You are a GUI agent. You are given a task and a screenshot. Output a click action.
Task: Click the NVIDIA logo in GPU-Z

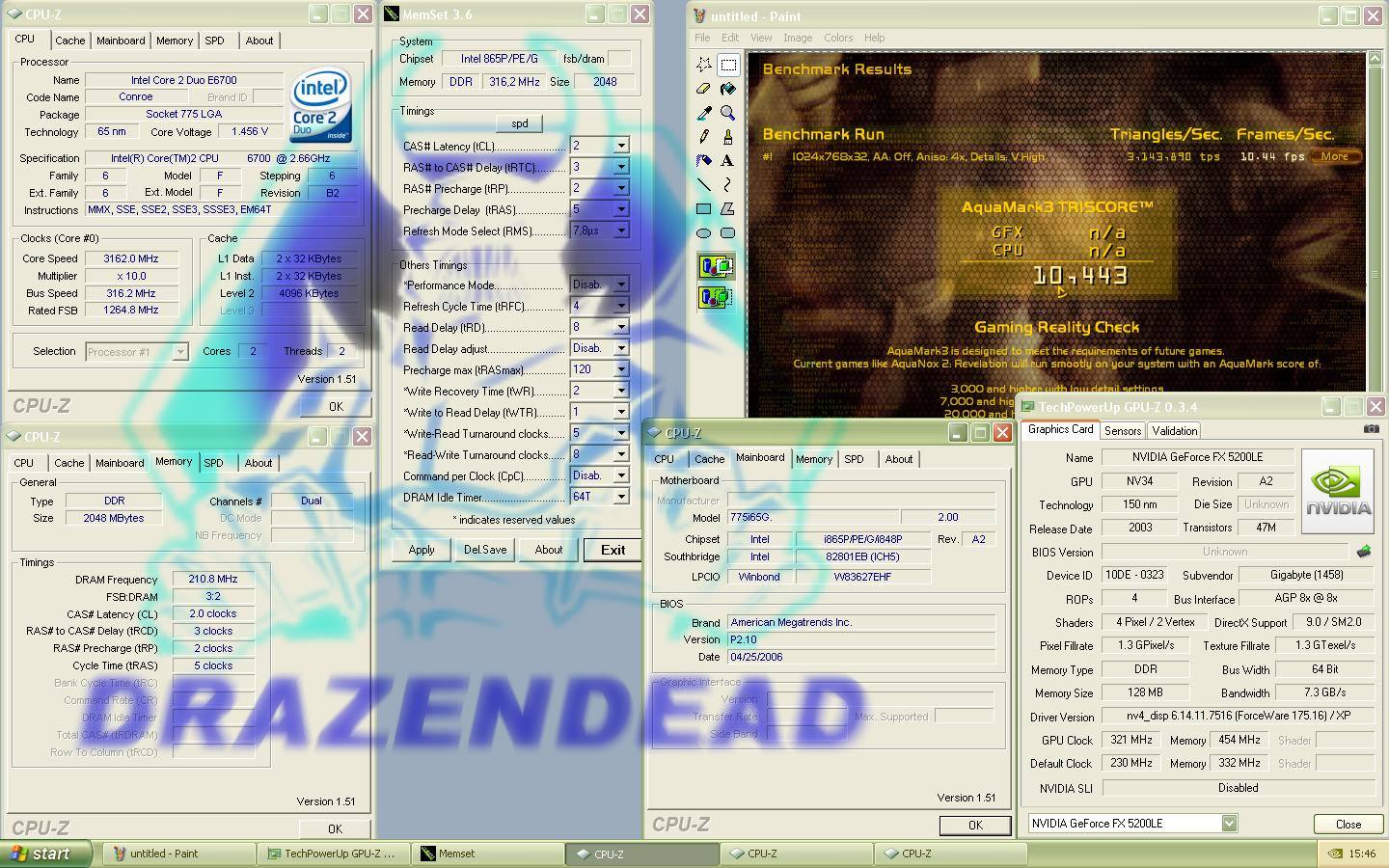pyautogui.click(x=1338, y=491)
